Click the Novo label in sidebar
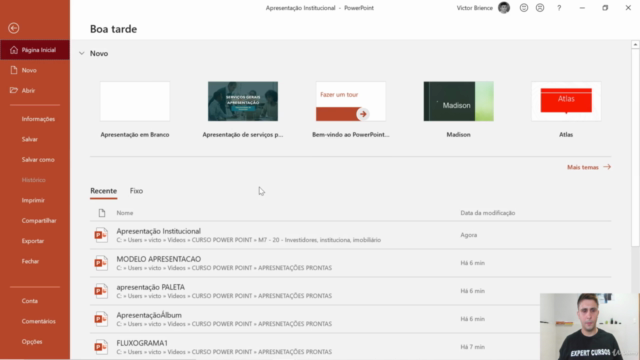This screenshot has width=640, height=360. pyautogui.click(x=29, y=70)
